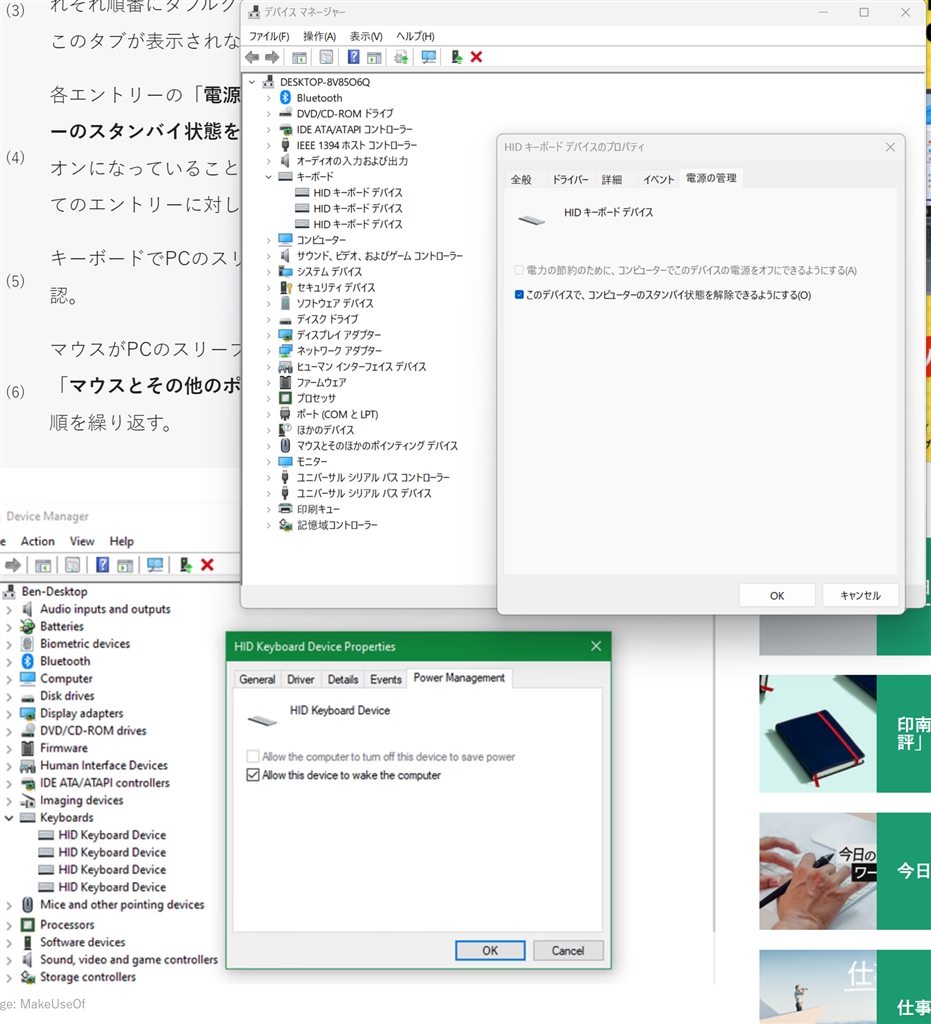
Task: Click キャンセル button
Action: 860,596
